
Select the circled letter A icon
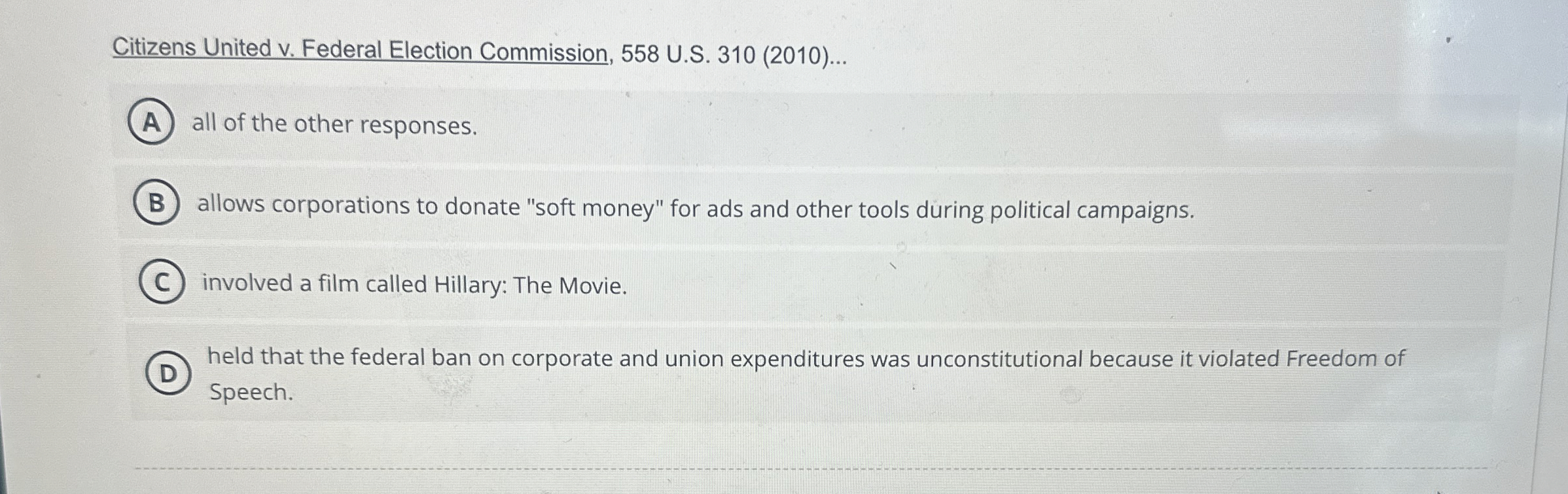(152, 122)
